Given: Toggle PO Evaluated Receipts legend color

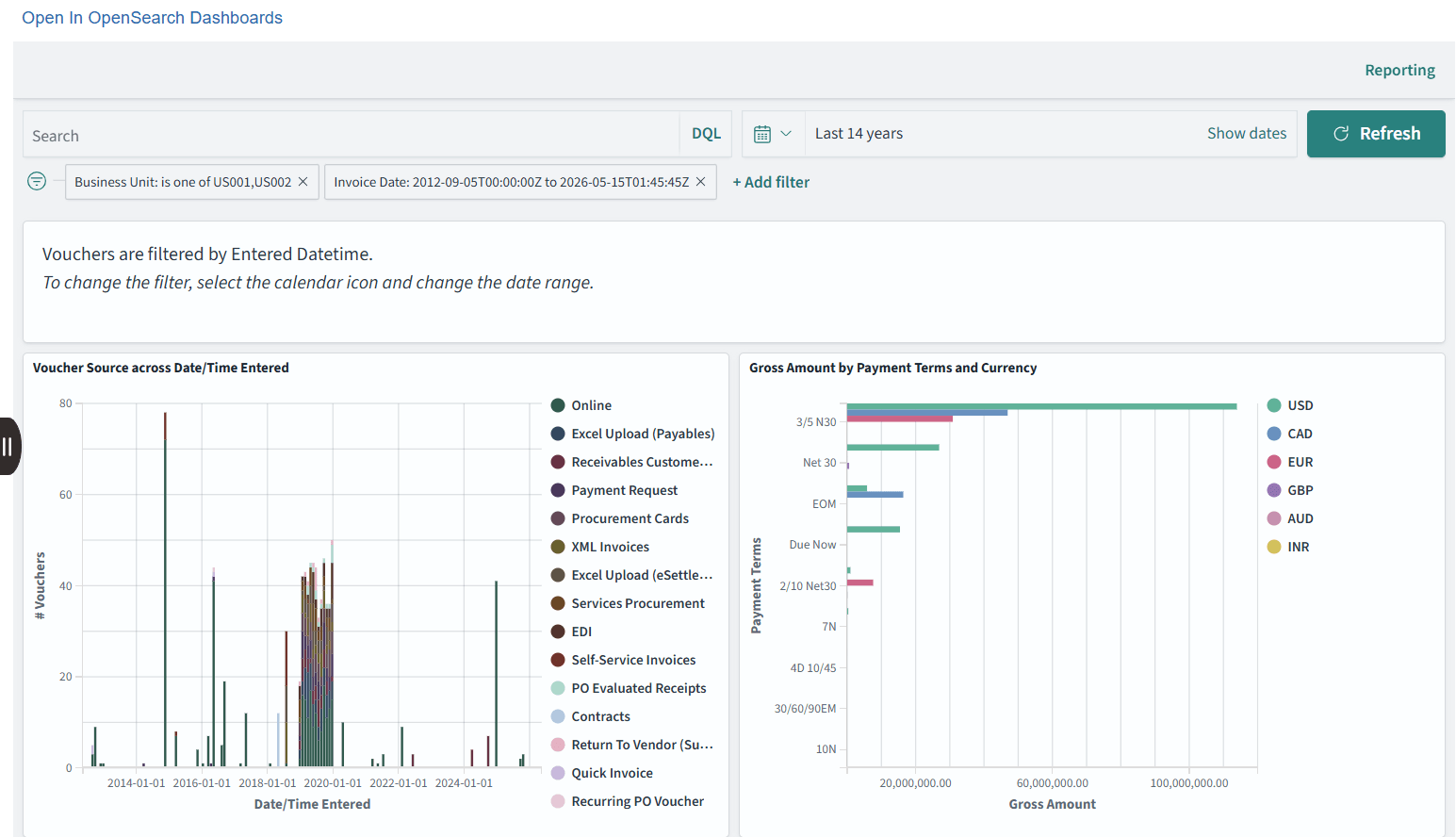Looking at the screenshot, I should pos(558,688).
